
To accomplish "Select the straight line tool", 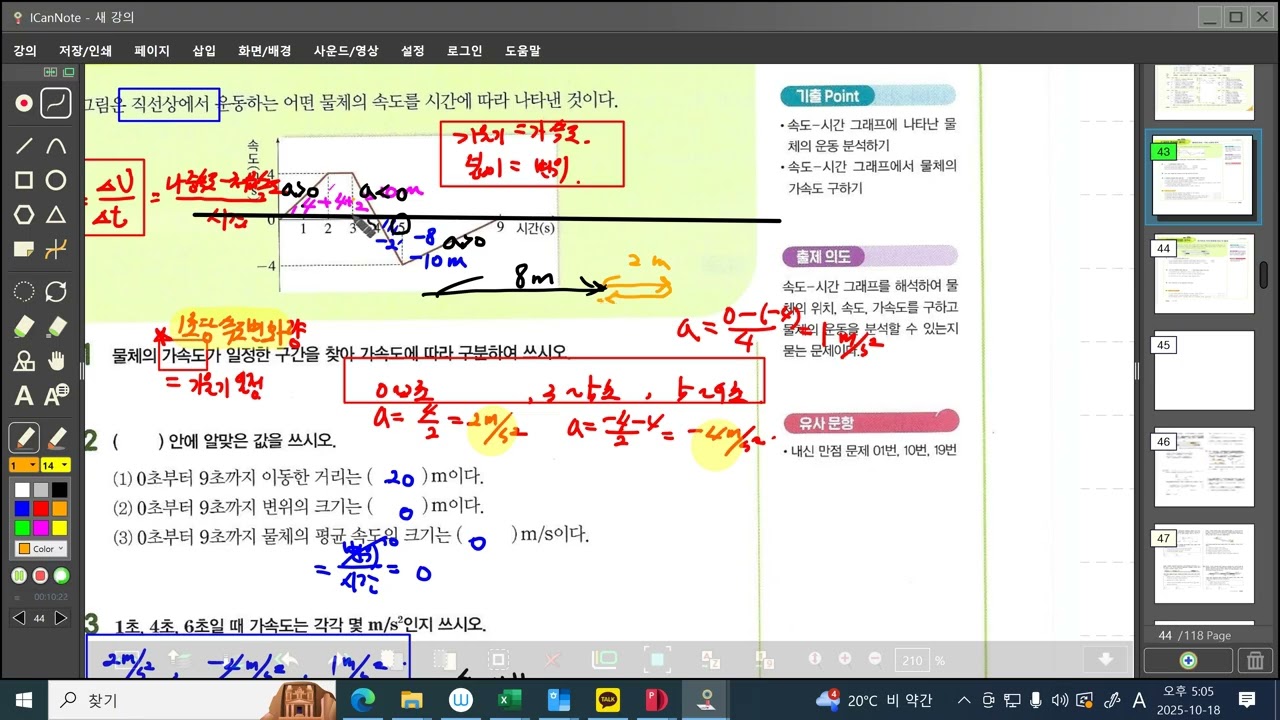I will click(x=24, y=145).
